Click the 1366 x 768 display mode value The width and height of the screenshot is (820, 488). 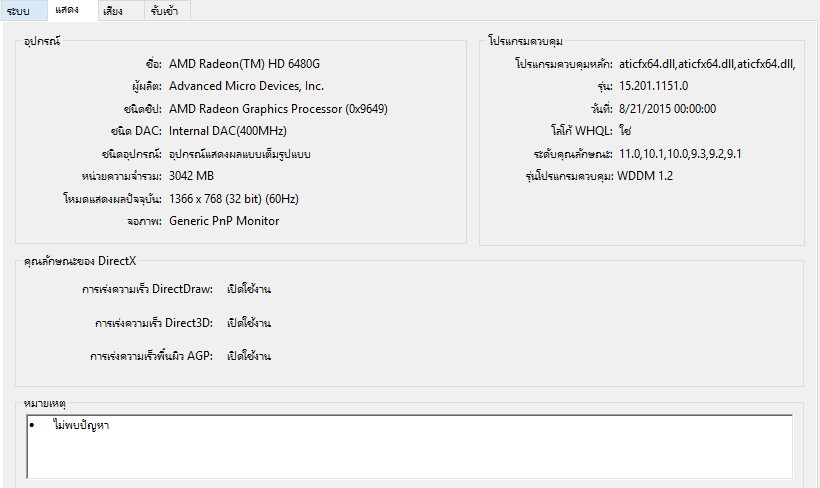pos(241,199)
